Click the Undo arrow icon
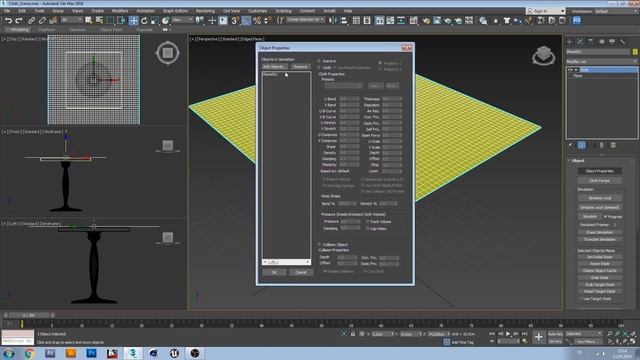640x360 pixels. [8, 20]
